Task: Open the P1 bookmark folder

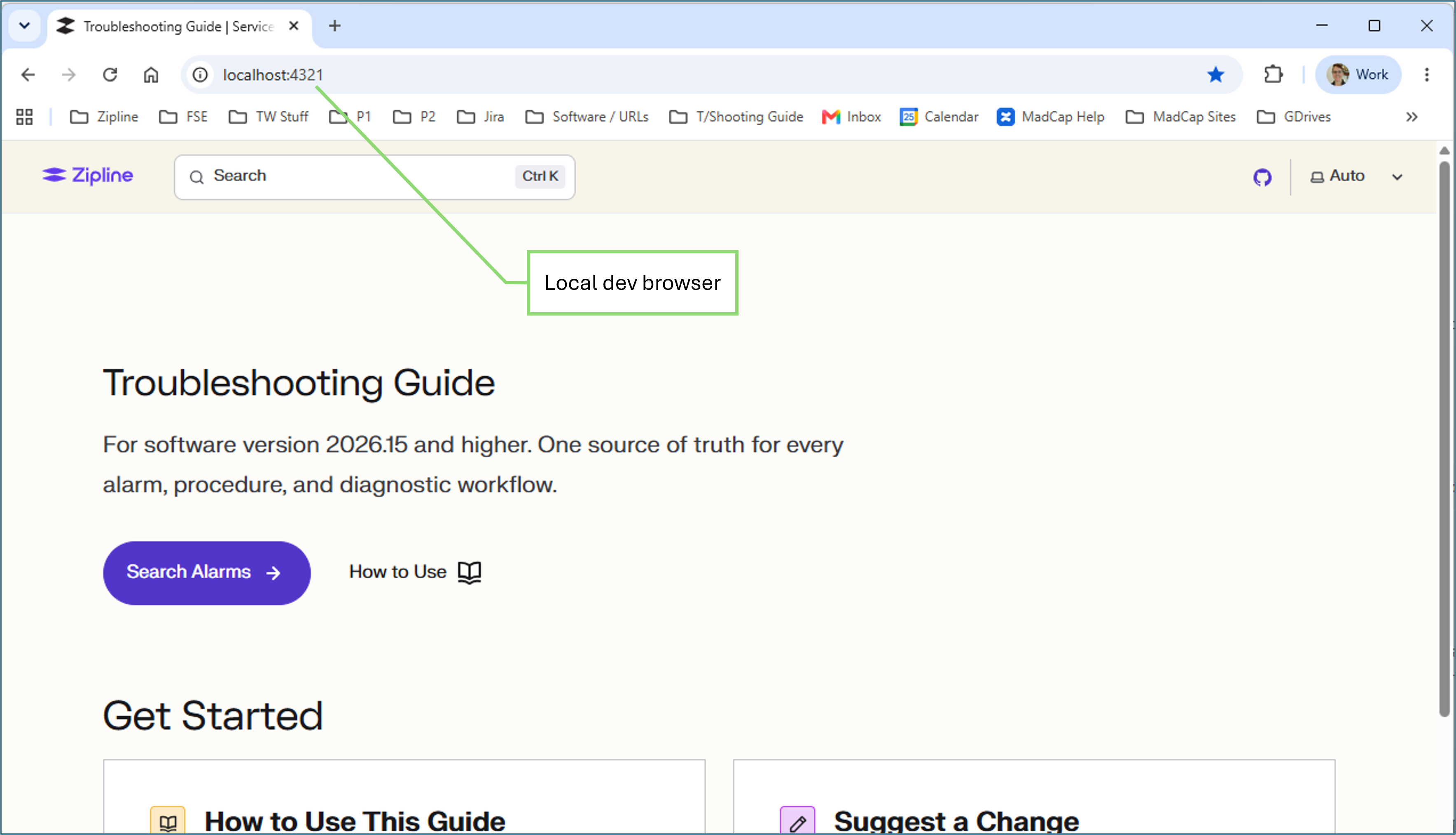Action: 350,117
